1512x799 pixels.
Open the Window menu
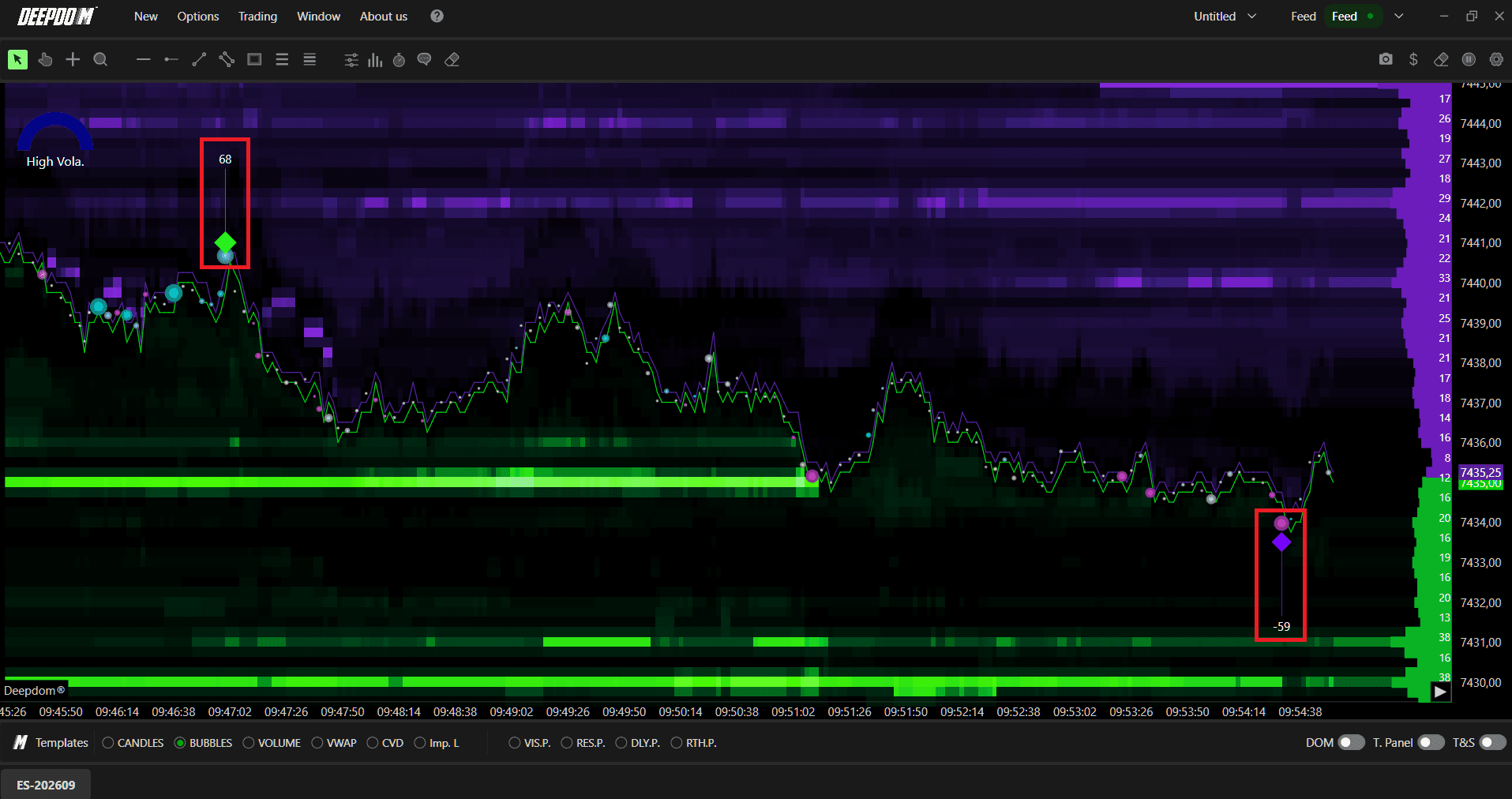[x=319, y=16]
